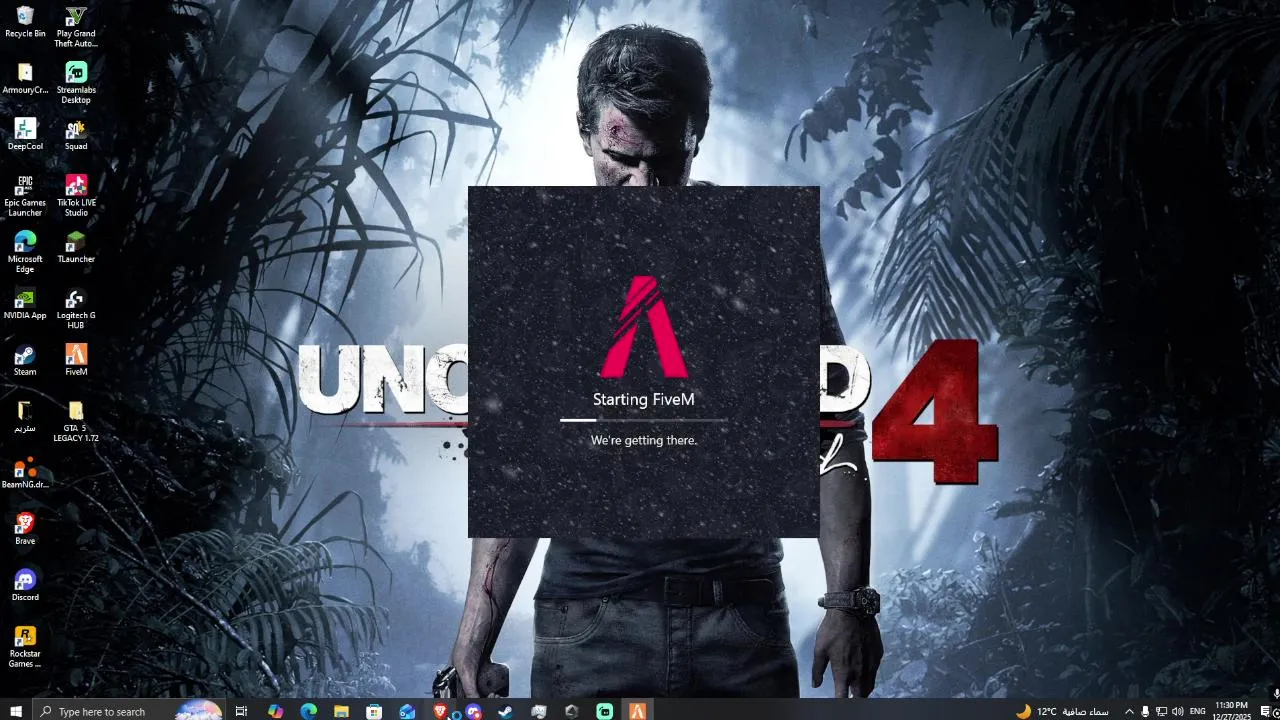This screenshot has height=720, width=1280.
Task: Click the FiveM startup progress bar
Action: click(644, 420)
